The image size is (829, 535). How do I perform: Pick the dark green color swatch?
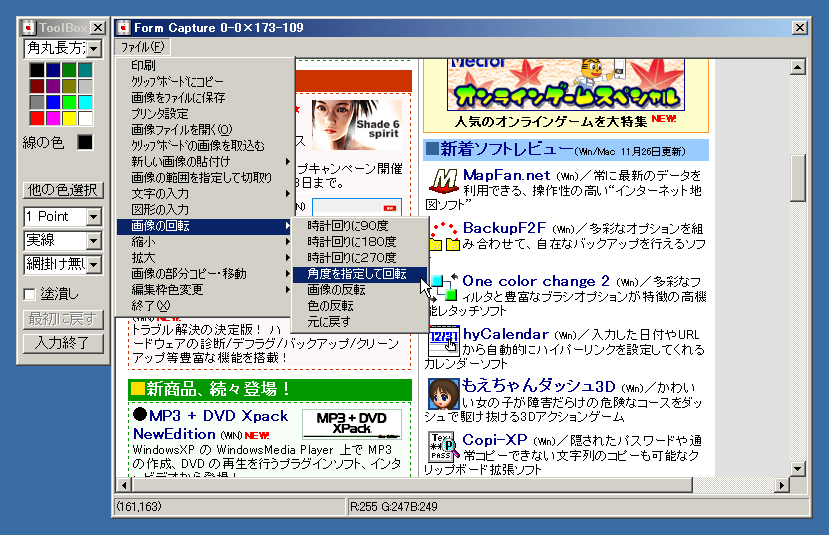[69, 70]
